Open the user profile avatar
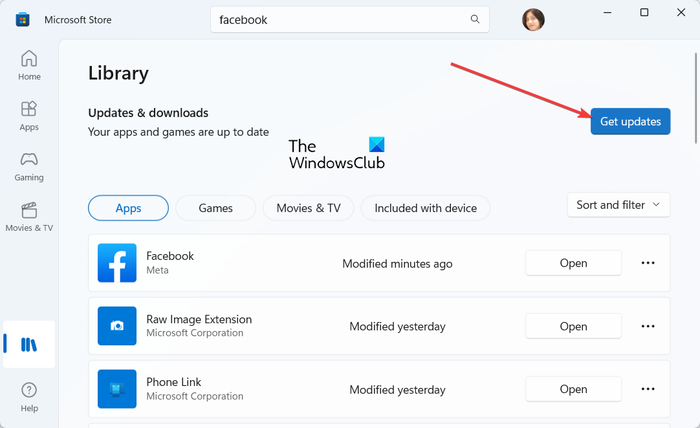The height and width of the screenshot is (428, 700). click(533, 20)
